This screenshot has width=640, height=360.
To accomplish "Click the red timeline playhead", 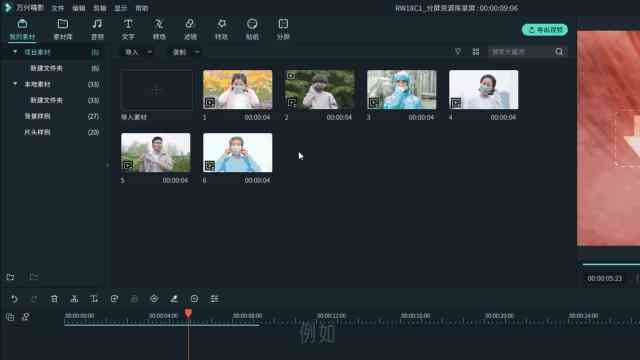I will coord(188,313).
